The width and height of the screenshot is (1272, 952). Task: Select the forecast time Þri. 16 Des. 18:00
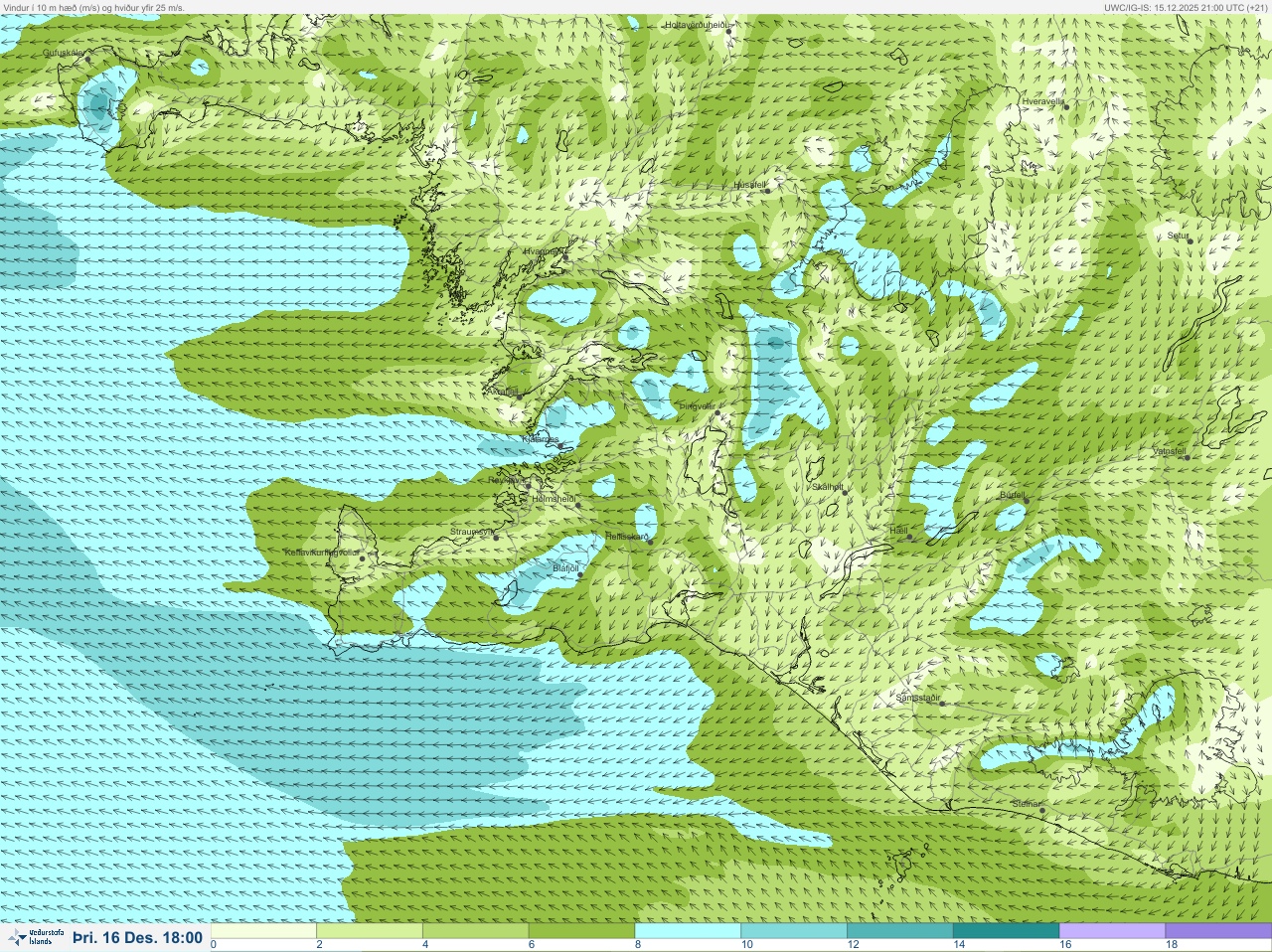click(x=137, y=937)
